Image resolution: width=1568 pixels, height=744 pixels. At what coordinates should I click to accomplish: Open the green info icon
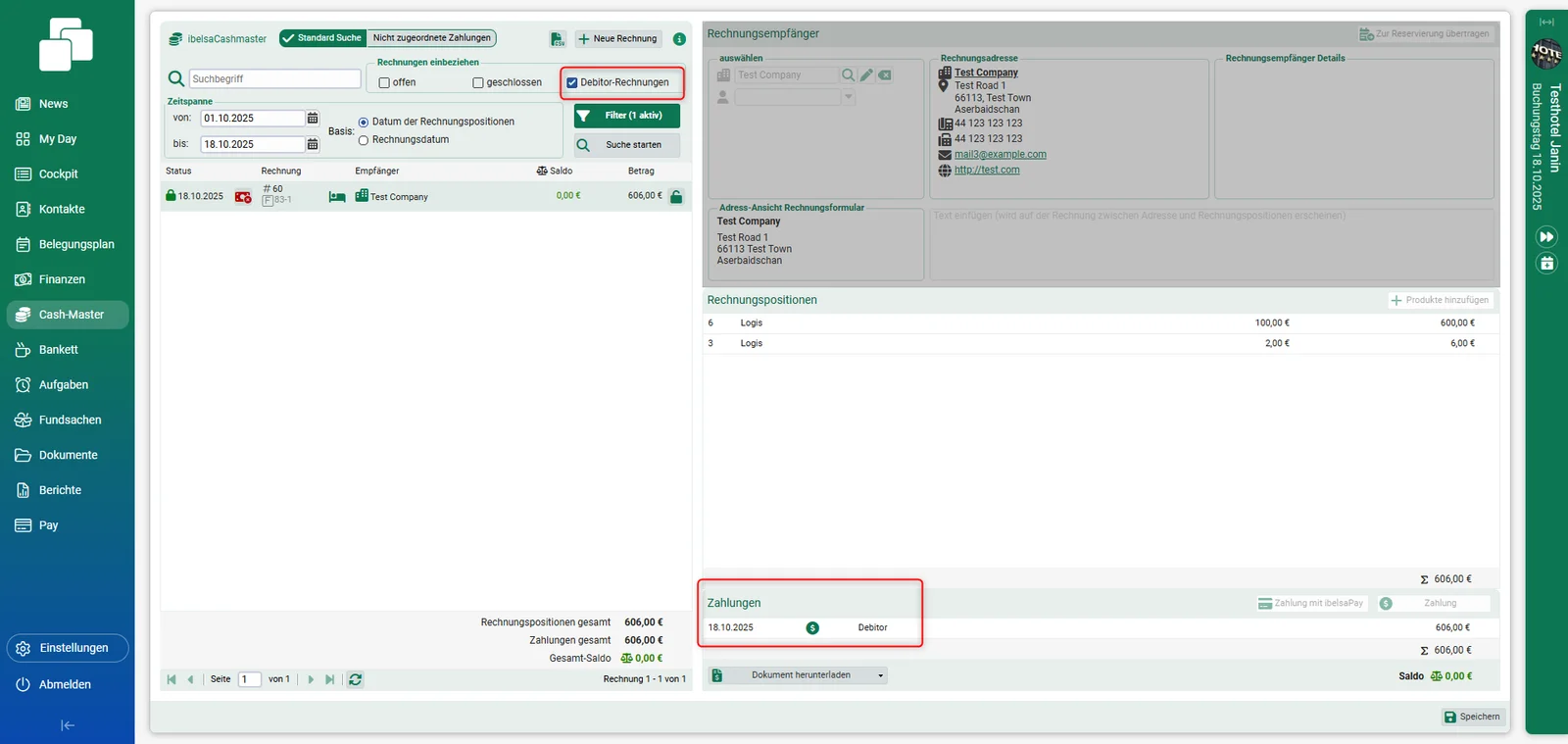tap(679, 39)
